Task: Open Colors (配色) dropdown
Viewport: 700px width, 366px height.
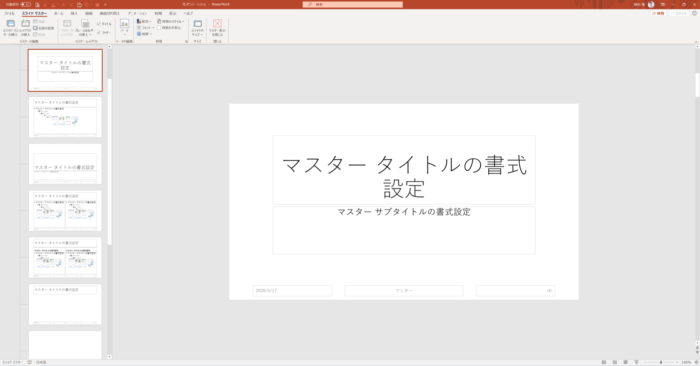Action: pos(144,21)
